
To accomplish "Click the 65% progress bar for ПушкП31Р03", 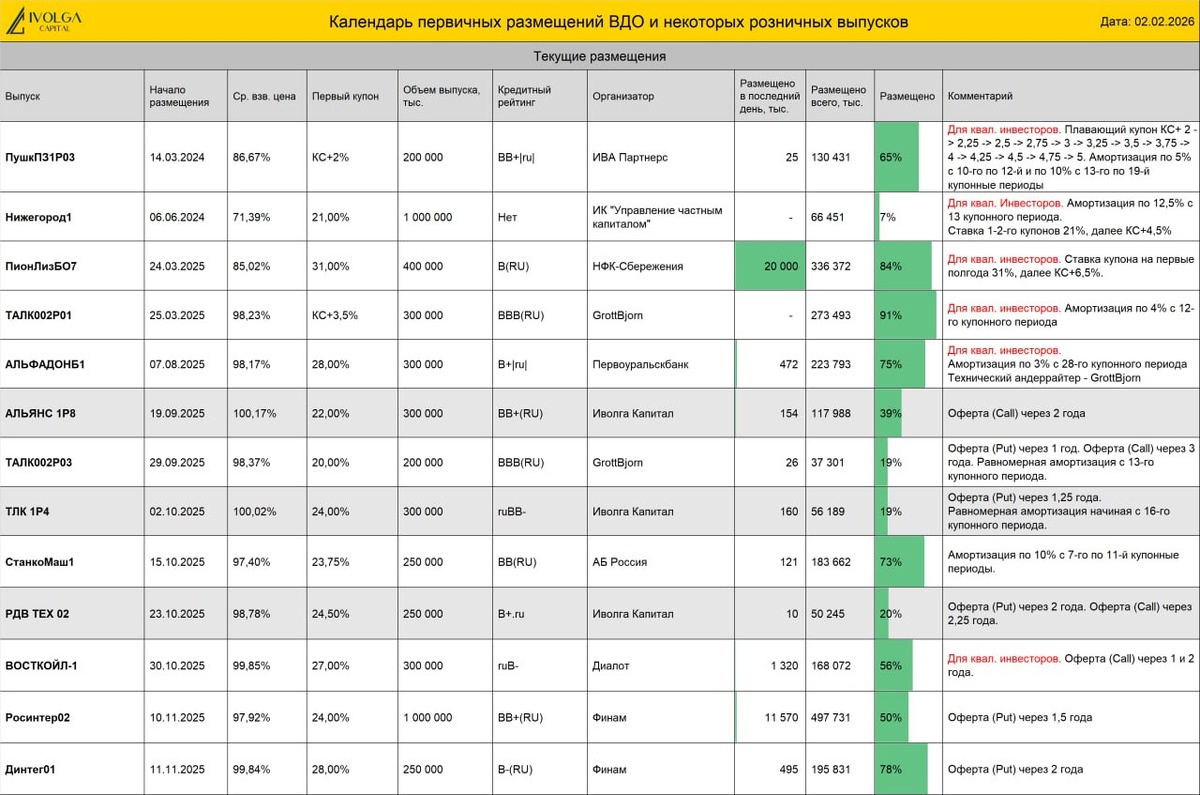I will pos(898,157).
